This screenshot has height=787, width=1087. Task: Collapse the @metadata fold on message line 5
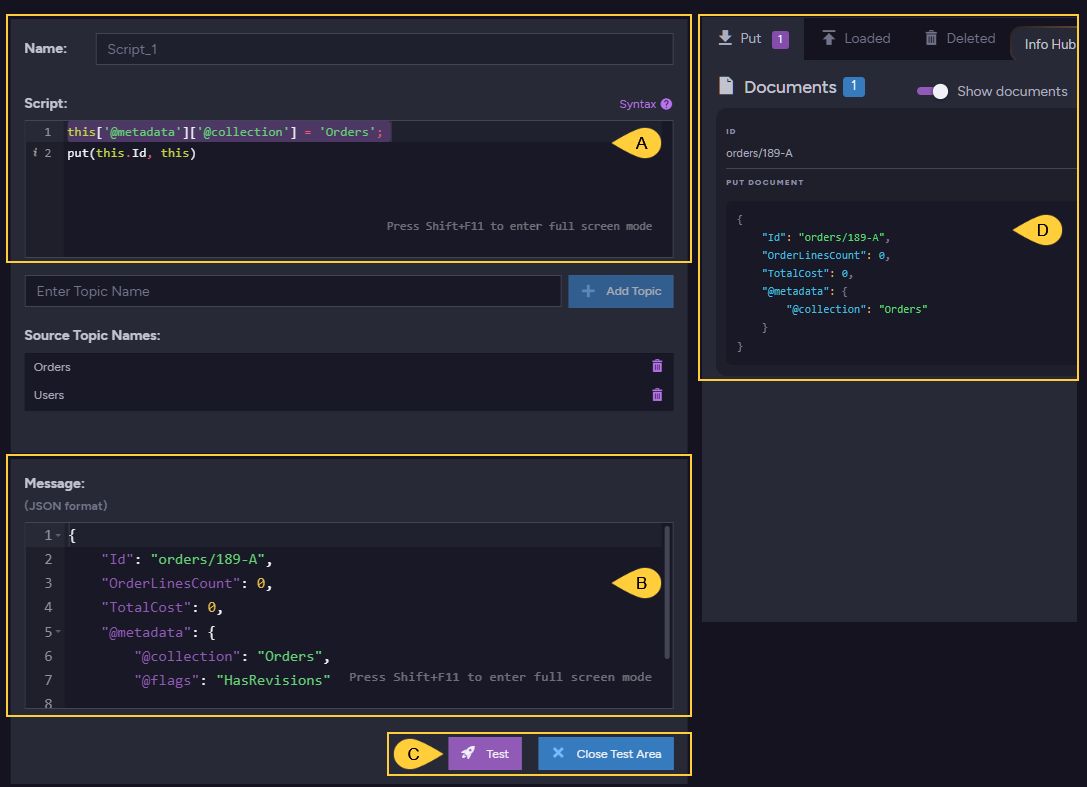tap(58, 632)
